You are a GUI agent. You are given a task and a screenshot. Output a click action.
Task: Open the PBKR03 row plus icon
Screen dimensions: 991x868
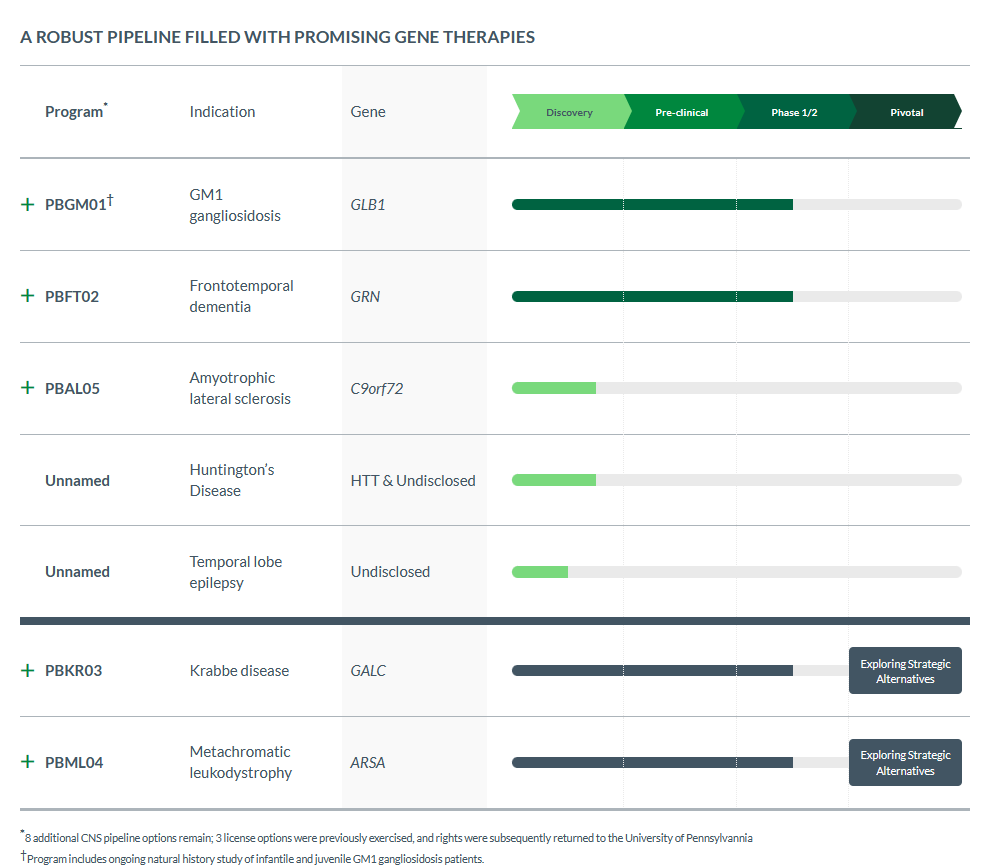[x=27, y=670]
